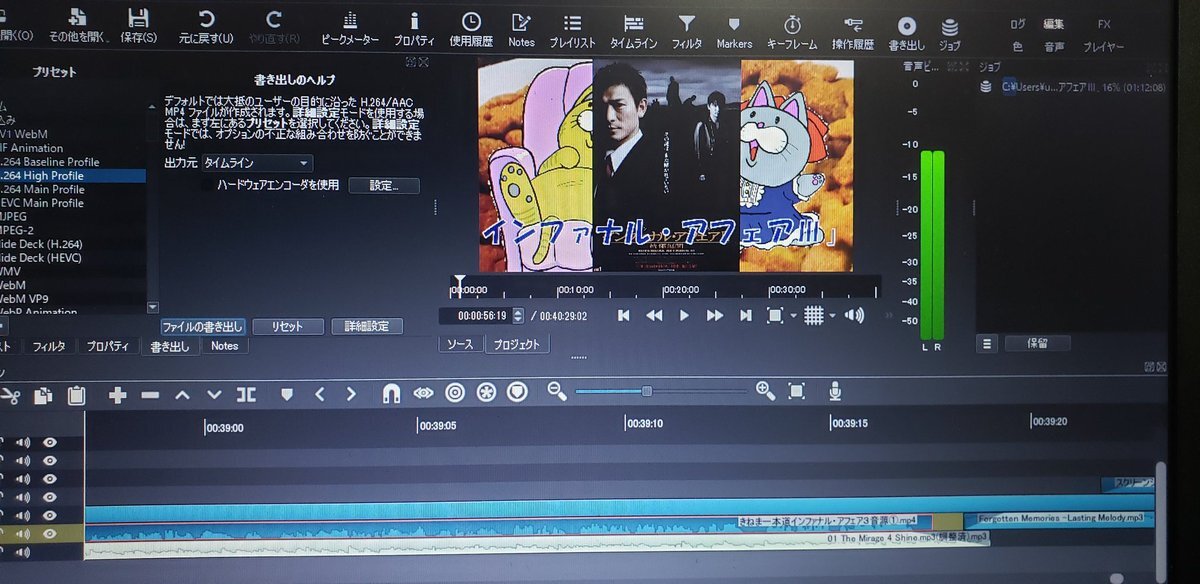The image size is (1200, 584).
Task: Undo with 元に戻す(U)
Action: click(206, 27)
